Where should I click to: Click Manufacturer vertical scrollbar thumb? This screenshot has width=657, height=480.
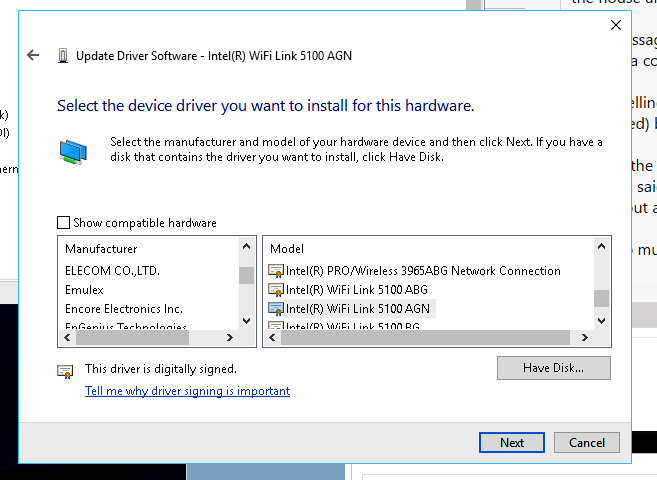pos(246,275)
